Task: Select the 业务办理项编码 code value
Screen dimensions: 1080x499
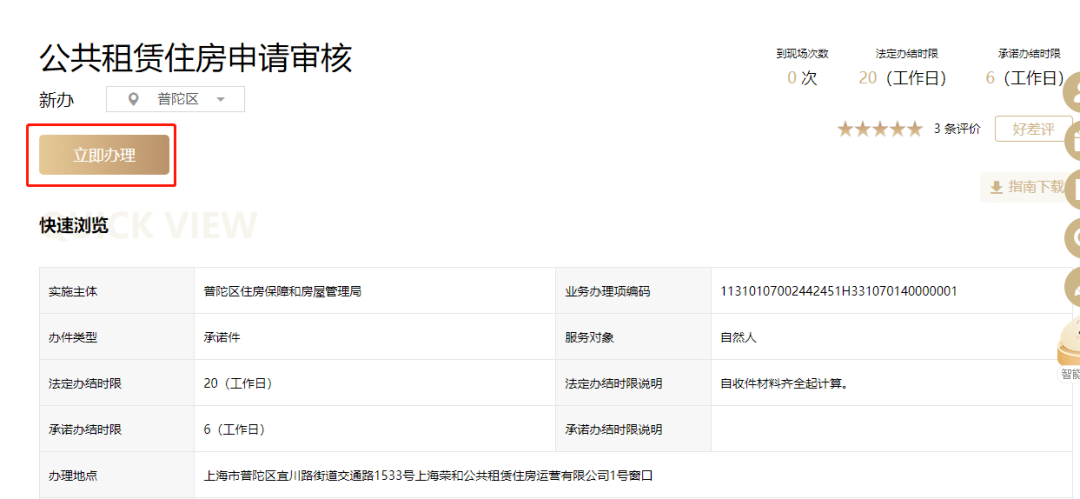Action: (x=838, y=291)
